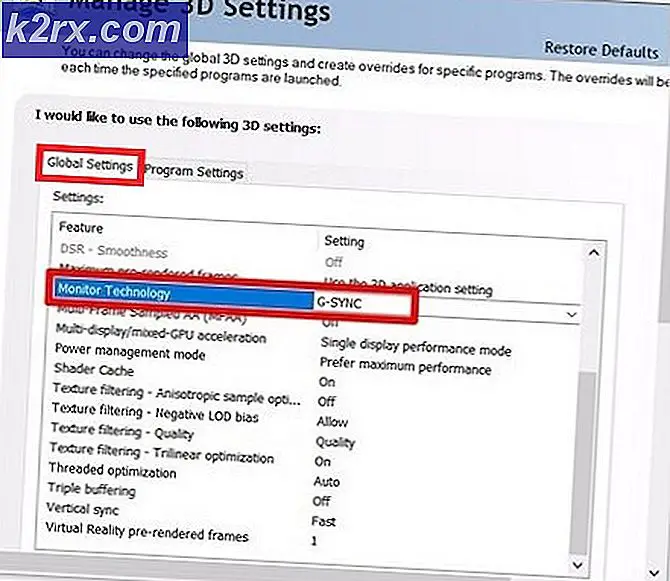Screen dimensions: 670x581
Task: Open the G-SYNC dropdown arrow
Action: pyautogui.click(x=572, y=315)
